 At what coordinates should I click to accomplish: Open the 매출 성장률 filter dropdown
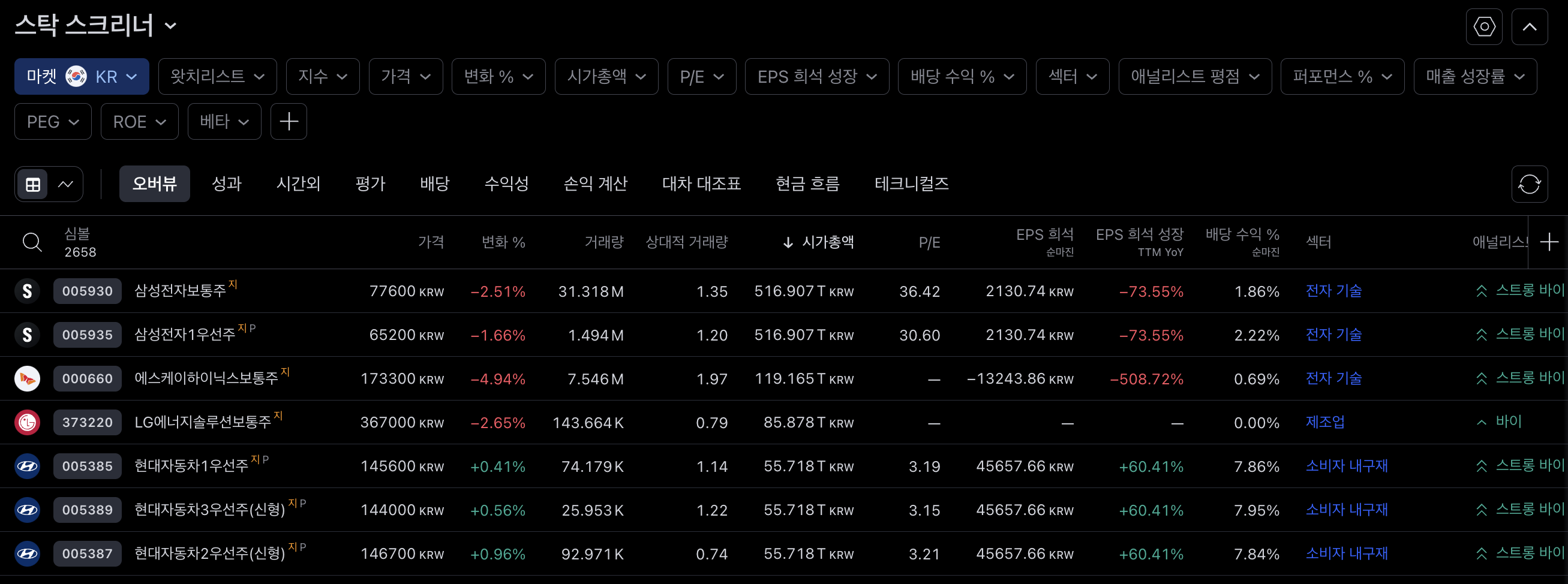coord(1475,77)
